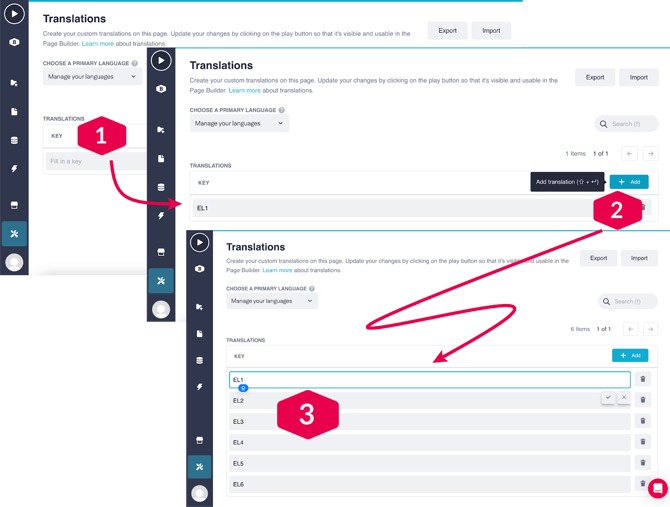Confirm the EL1 edit with the checkmark

coord(607,397)
